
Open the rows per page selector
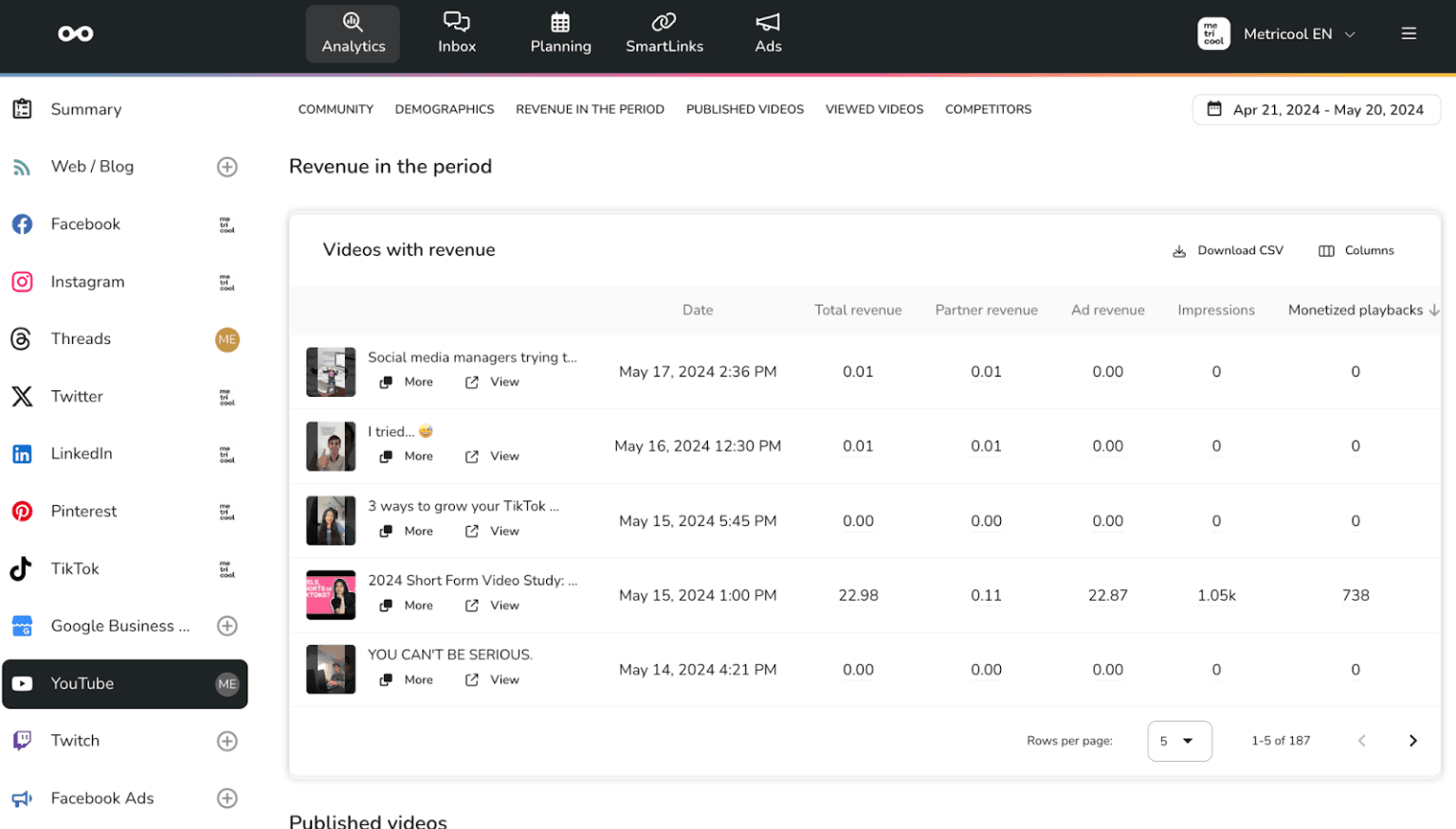[x=1179, y=741]
